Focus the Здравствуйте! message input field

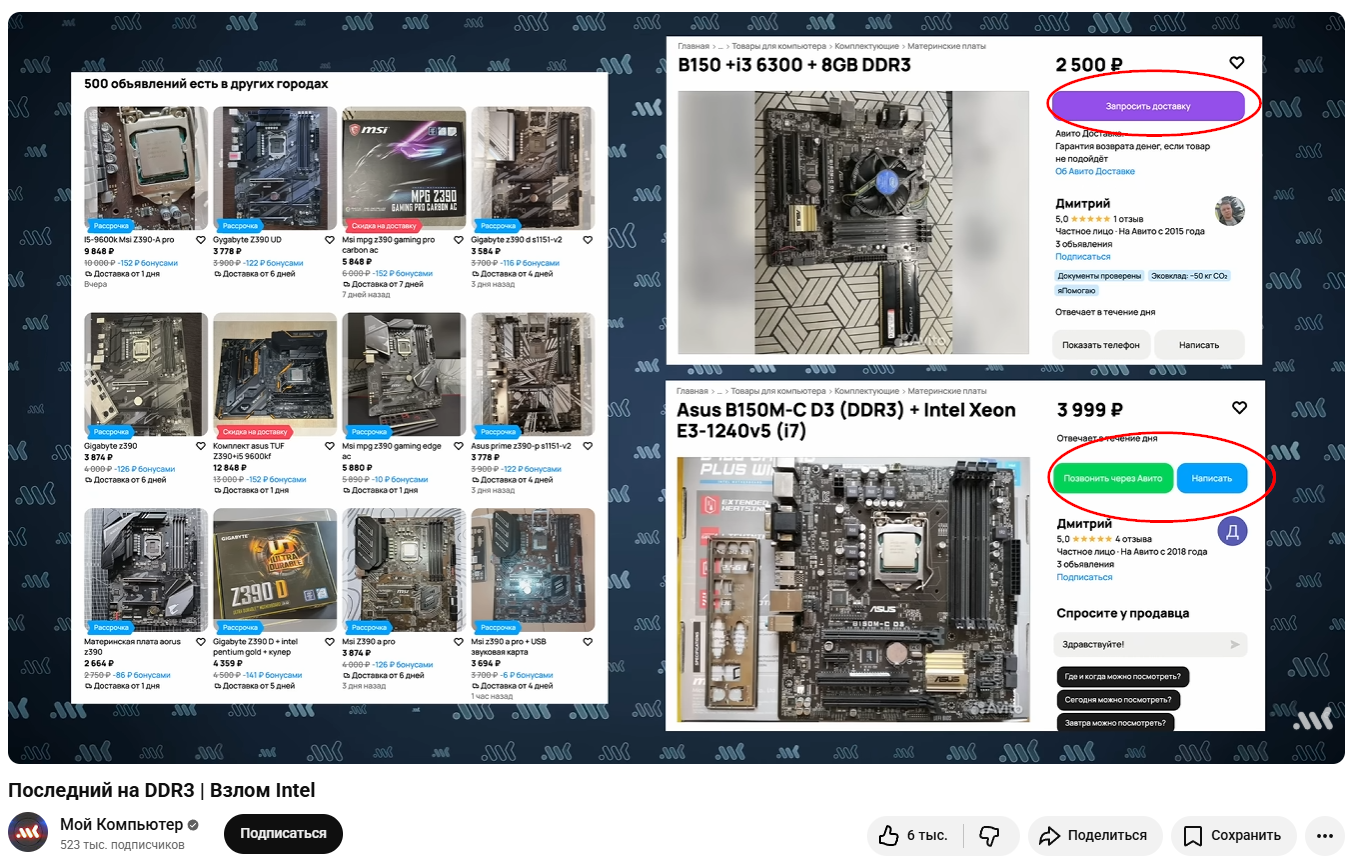point(1151,644)
